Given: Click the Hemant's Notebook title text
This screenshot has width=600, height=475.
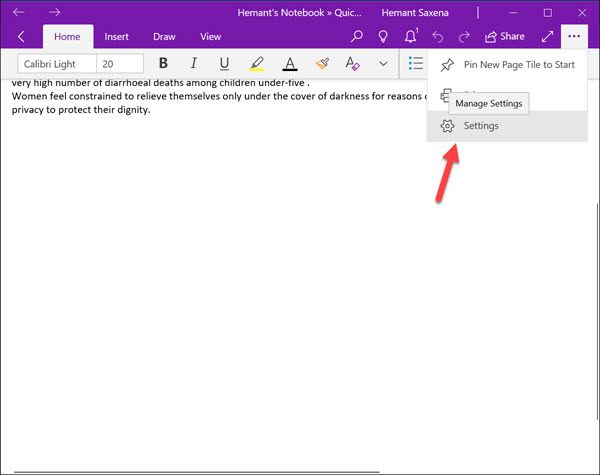Looking at the screenshot, I should (x=299, y=13).
